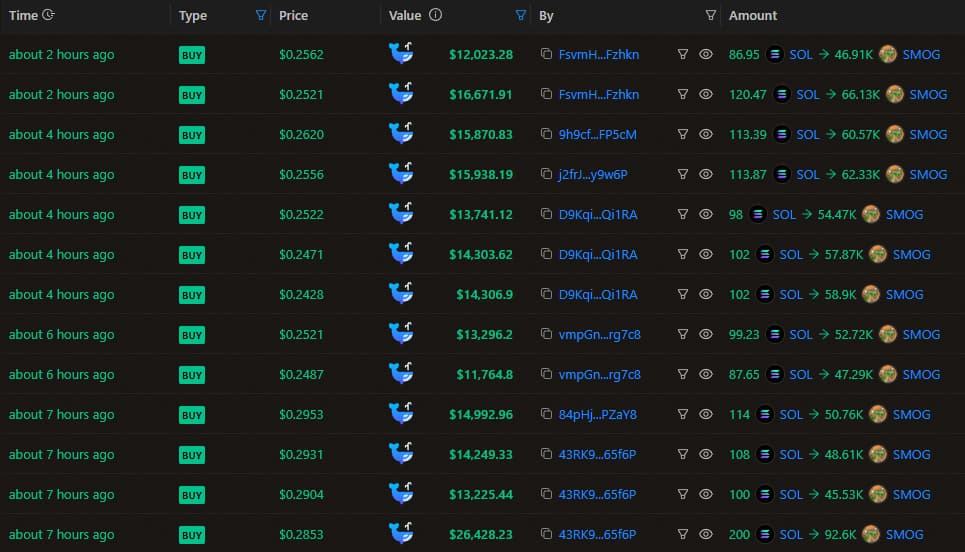Copy address in the $13,296.2 row
The image size is (965, 552).
tap(546, 334)
